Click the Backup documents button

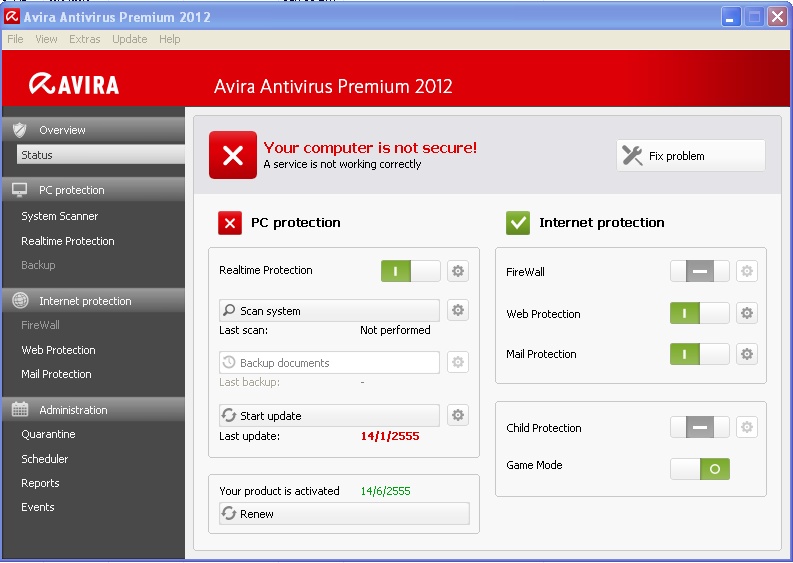coord(329,362)
